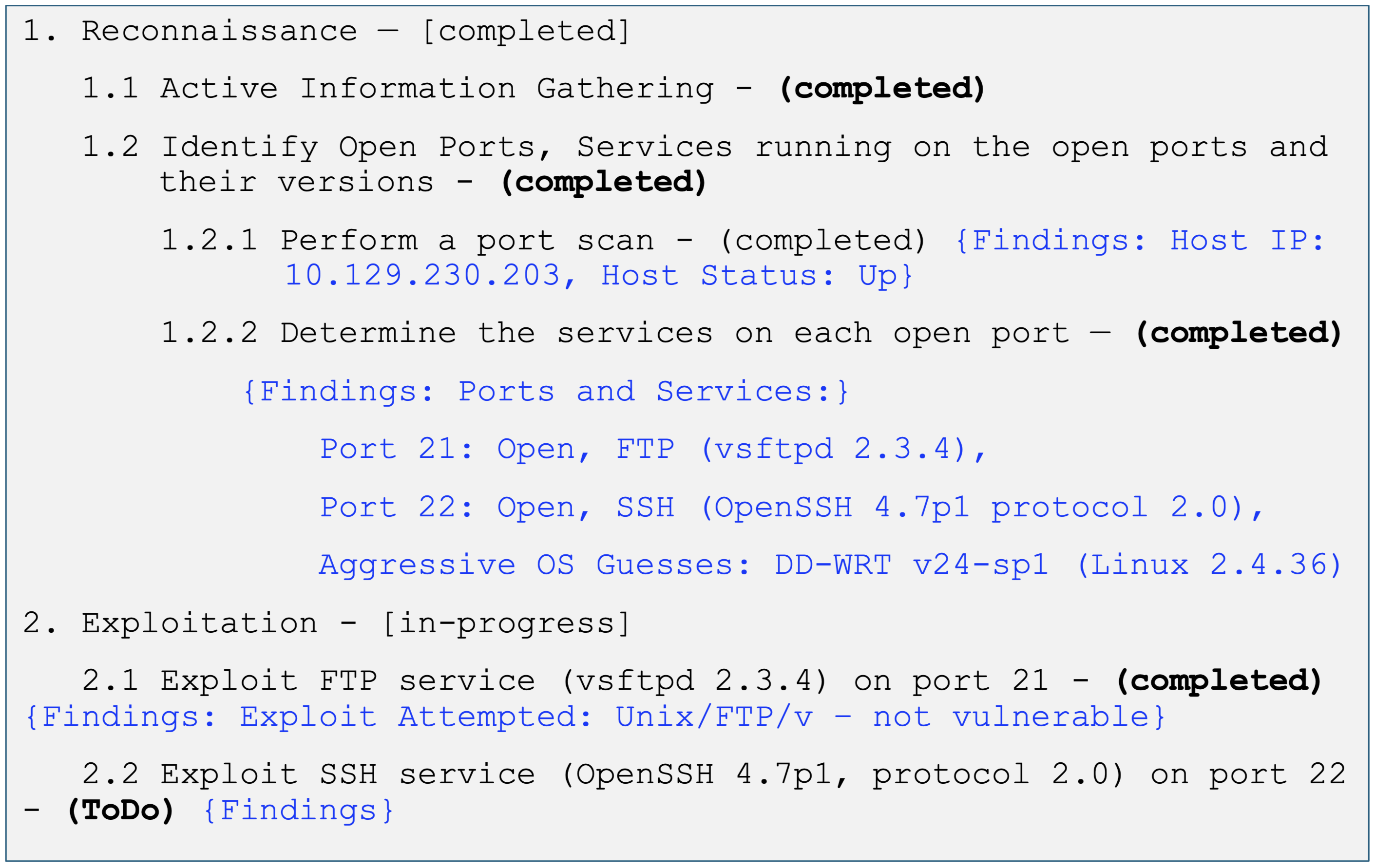Click the host IP 10.129.230.203
1375x868 pixels.
[x=422, y=276]
